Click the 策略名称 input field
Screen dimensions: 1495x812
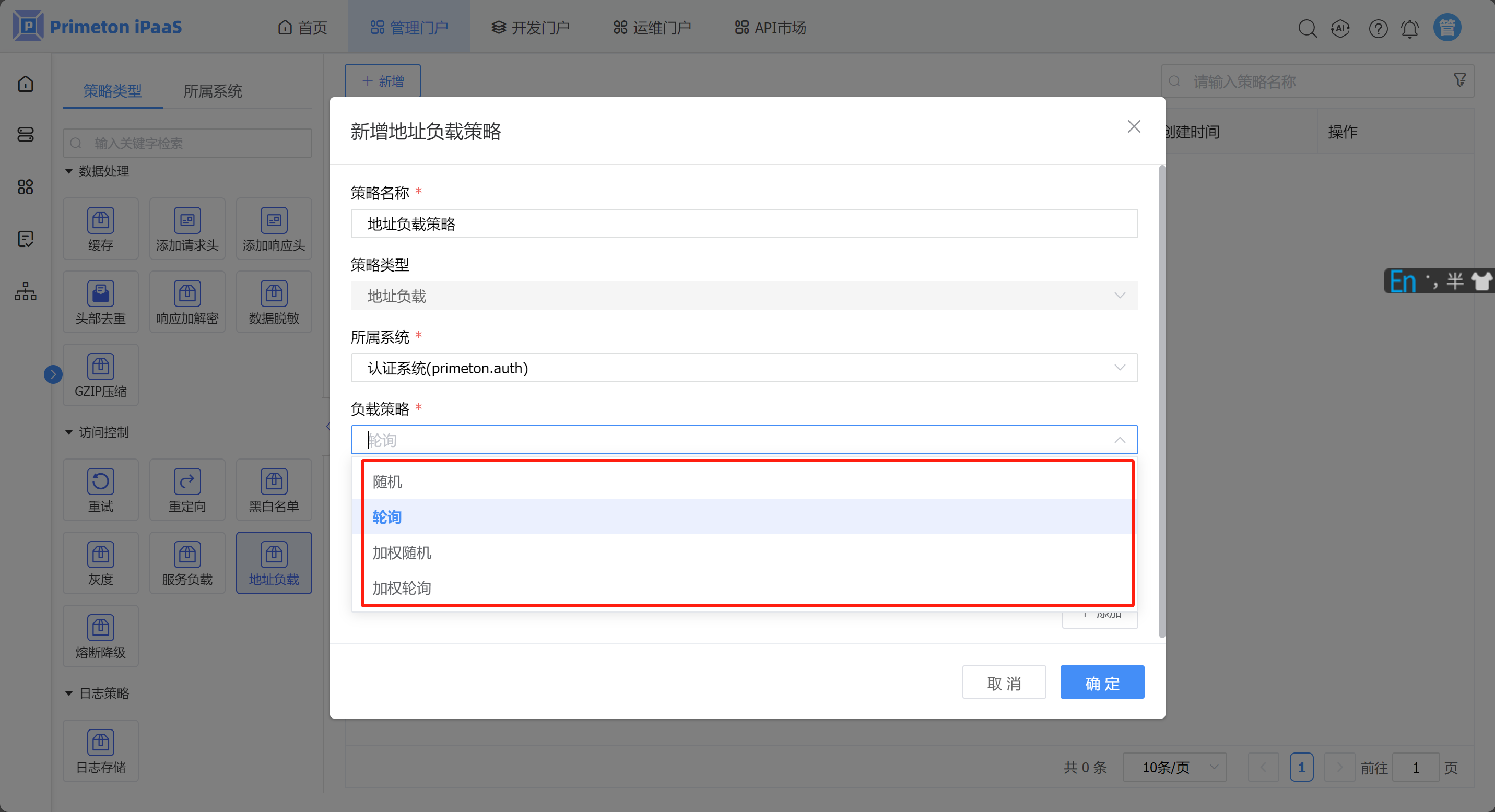pos(744,224)
